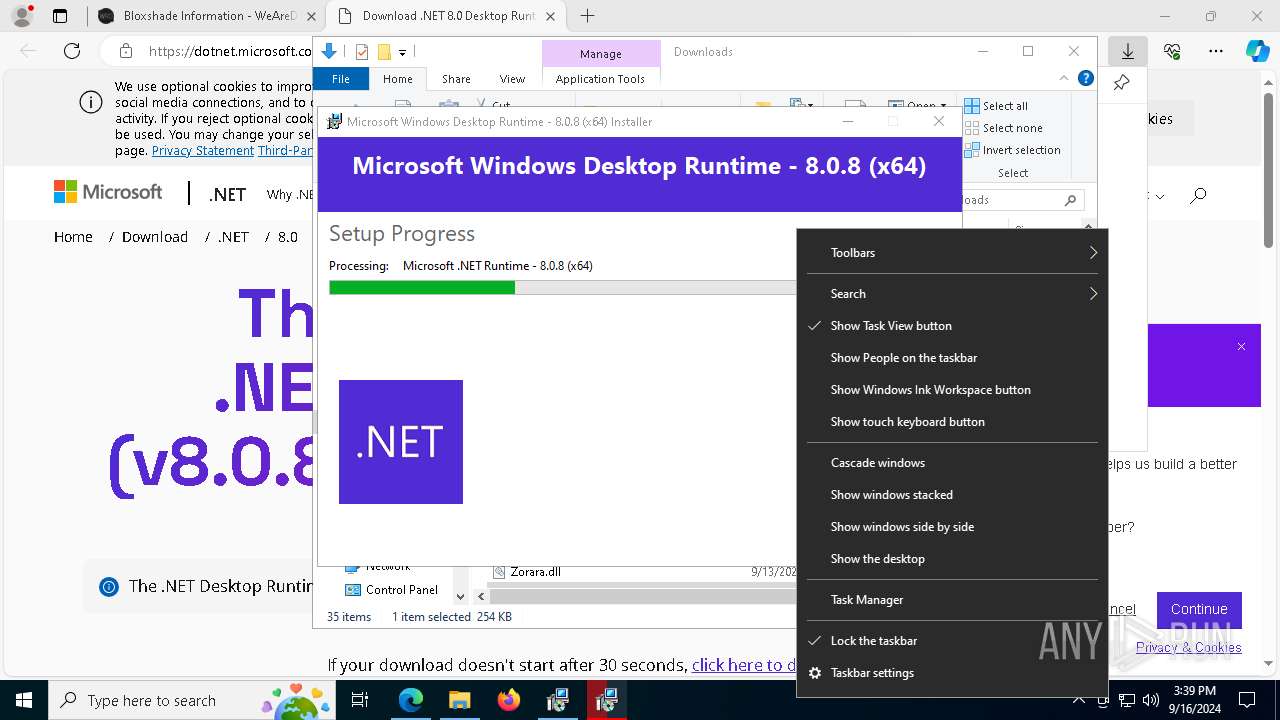Image resolution: width=1280 pixels, height=720 pixels.
Task: Click the purple Continue button
Action: click(1199, 609)
